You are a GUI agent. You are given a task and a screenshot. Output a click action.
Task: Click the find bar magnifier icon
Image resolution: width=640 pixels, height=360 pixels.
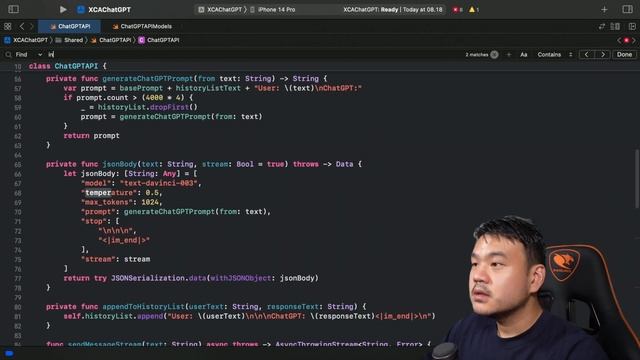click(8, 55)
